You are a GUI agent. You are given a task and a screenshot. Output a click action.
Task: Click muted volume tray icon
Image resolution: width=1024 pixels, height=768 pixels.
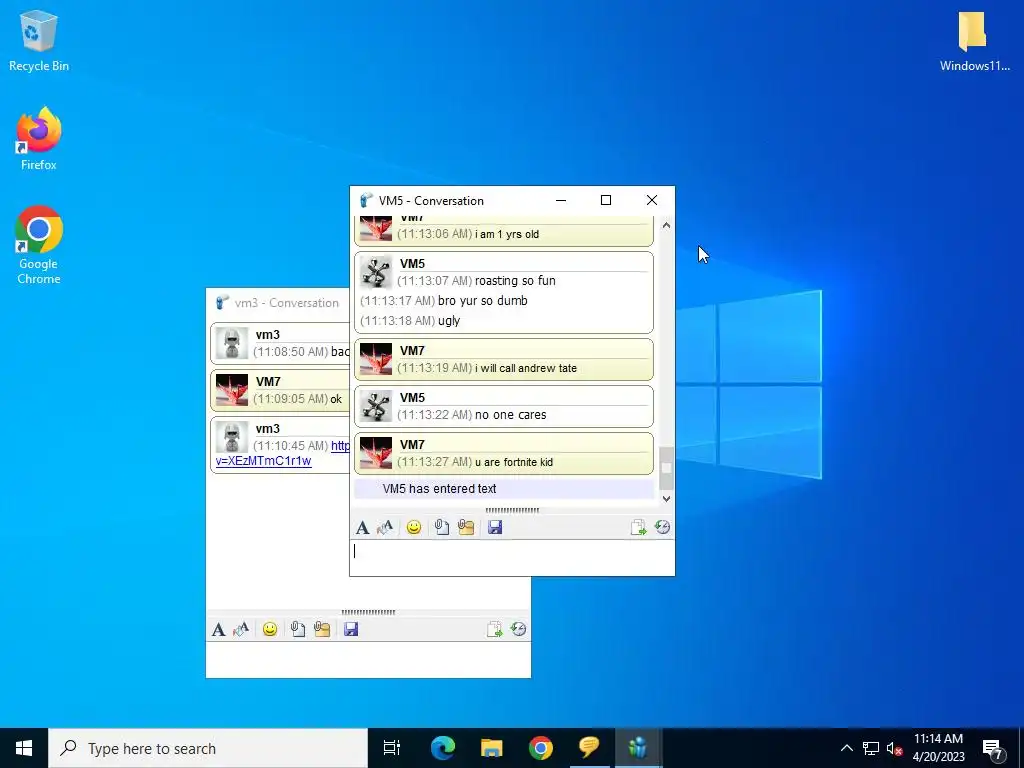pyautogui.click(x=895, y=748)
